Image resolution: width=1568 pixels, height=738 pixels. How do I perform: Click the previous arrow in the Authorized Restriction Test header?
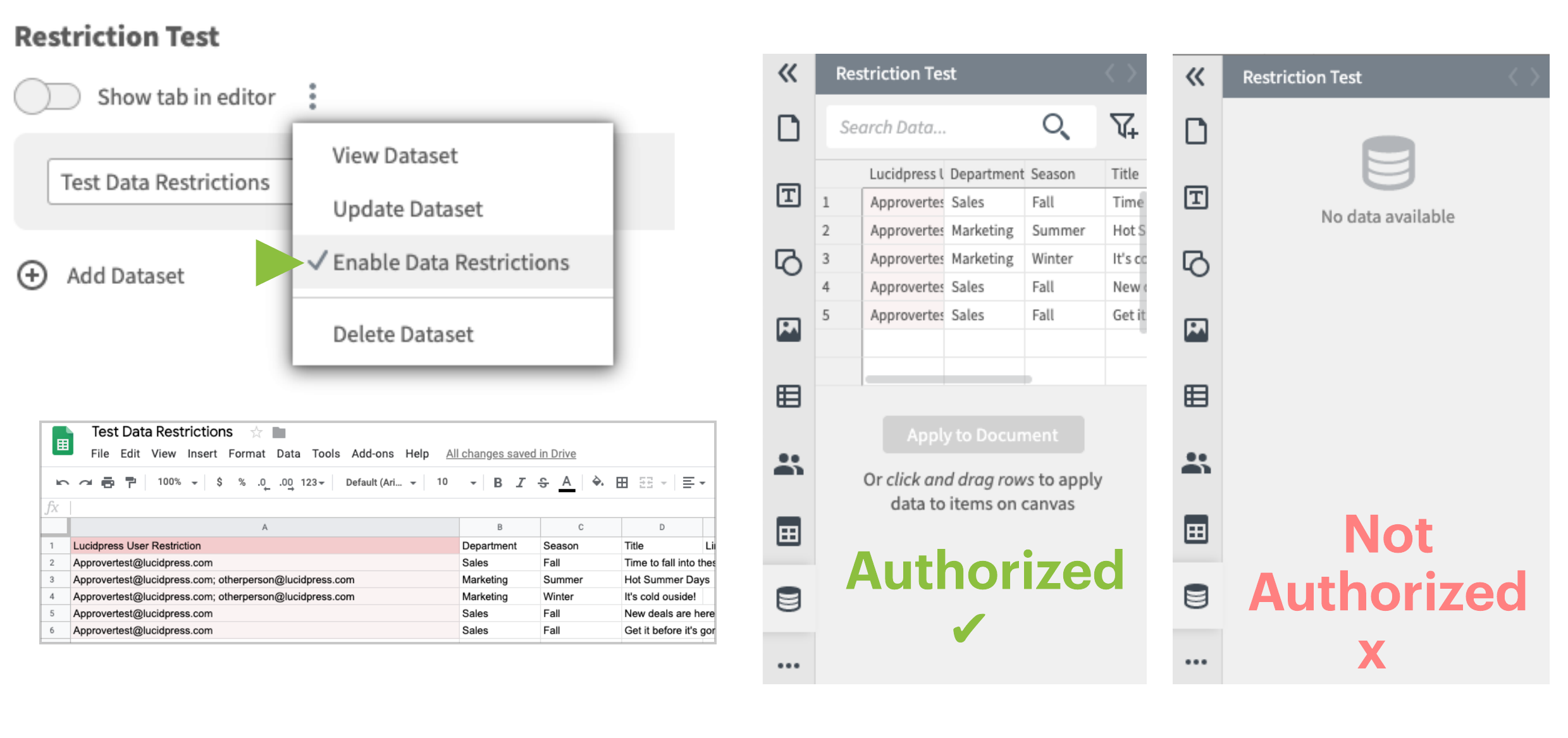(1109, 73)
